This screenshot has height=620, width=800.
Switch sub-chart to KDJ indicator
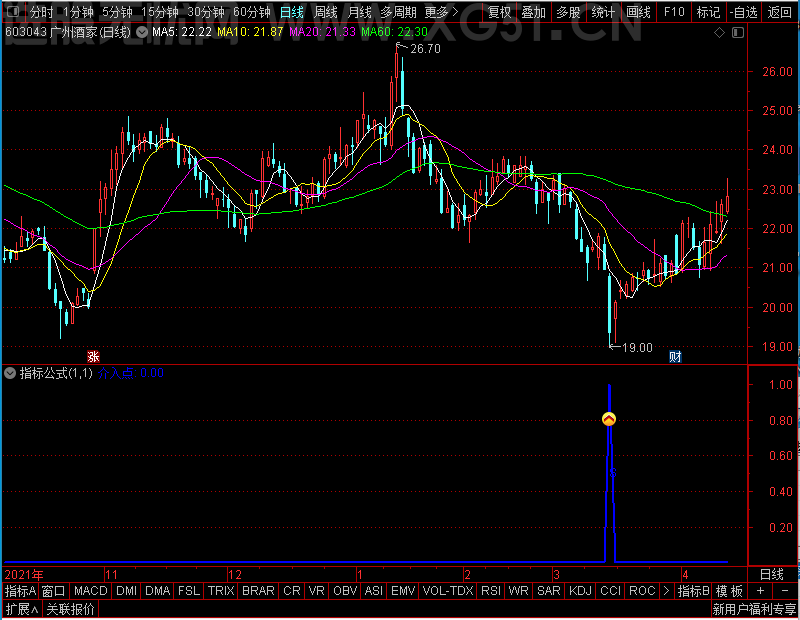point(580,591)
